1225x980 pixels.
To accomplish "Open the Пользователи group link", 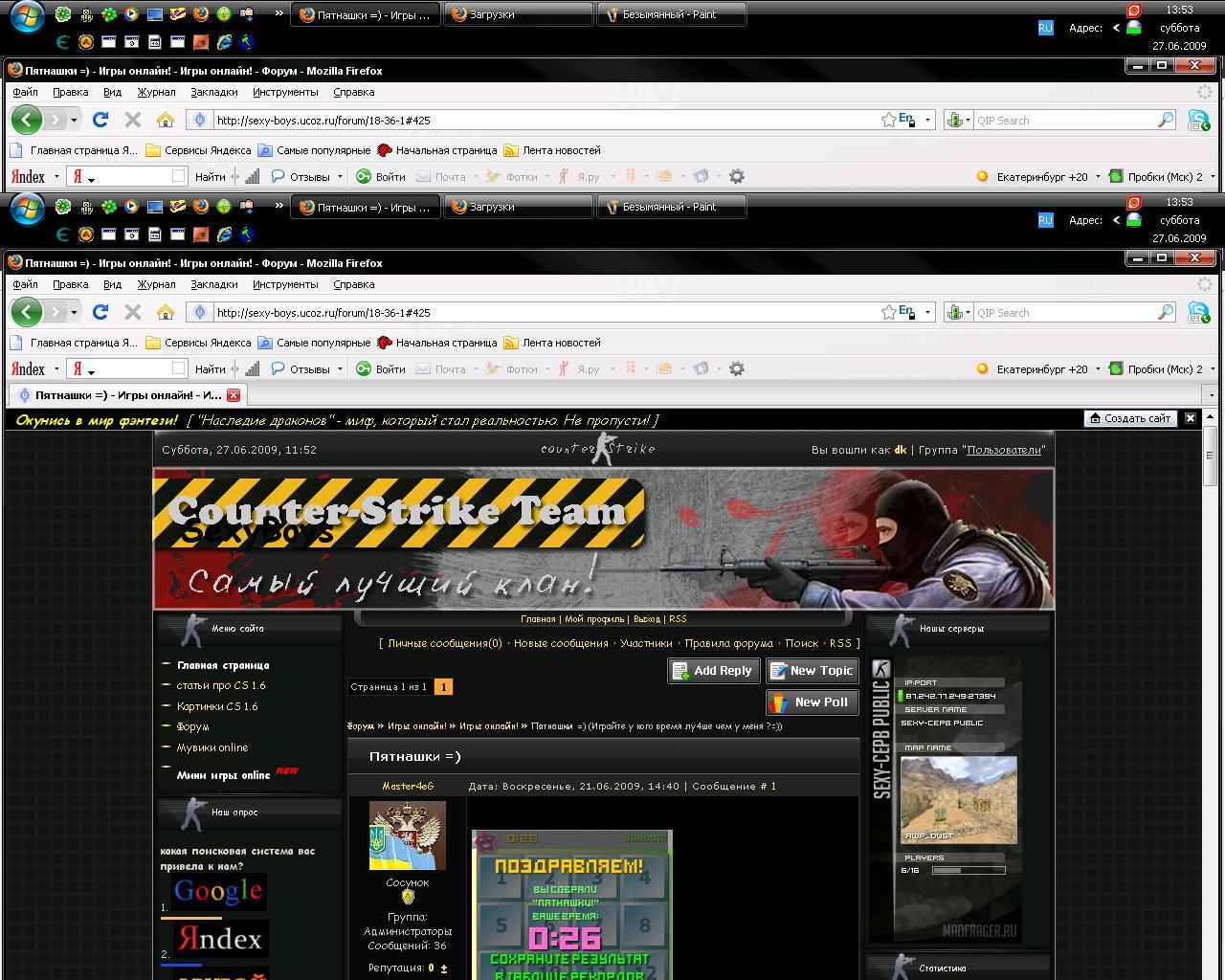I will point(1004,450).
